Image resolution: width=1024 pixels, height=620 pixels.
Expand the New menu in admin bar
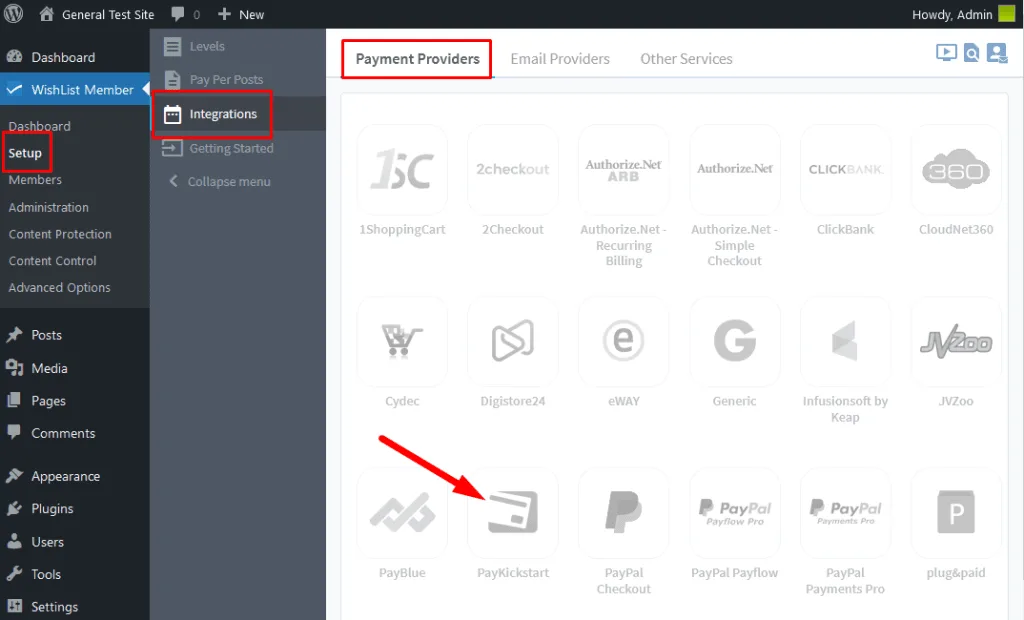(x=240, y=14)
